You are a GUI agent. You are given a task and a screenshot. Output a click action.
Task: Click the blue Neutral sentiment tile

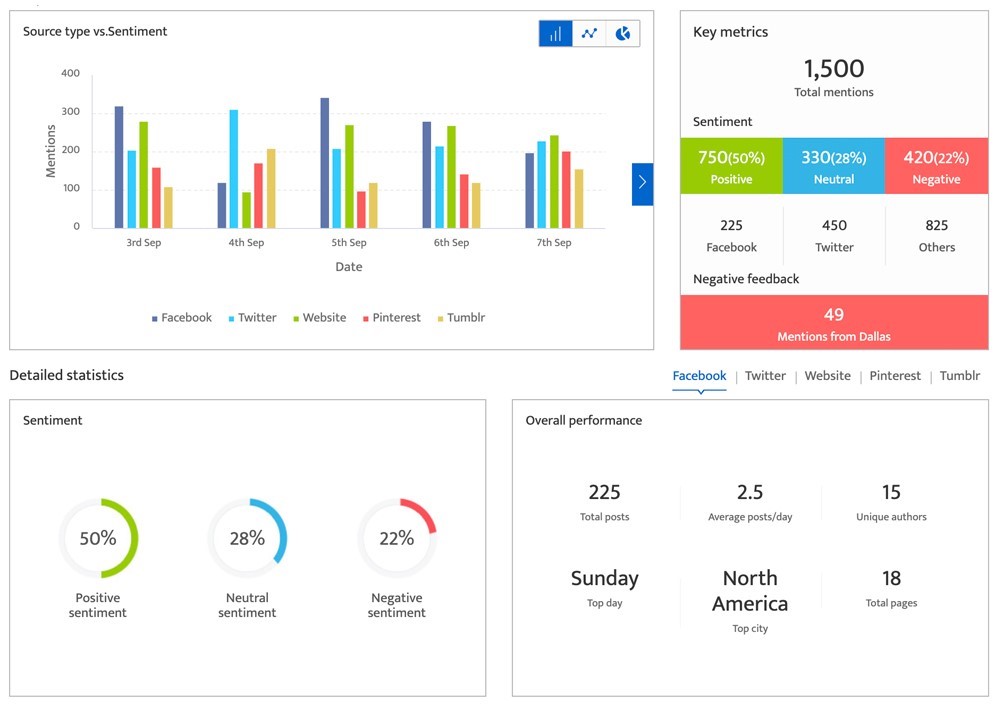[834, 166]
